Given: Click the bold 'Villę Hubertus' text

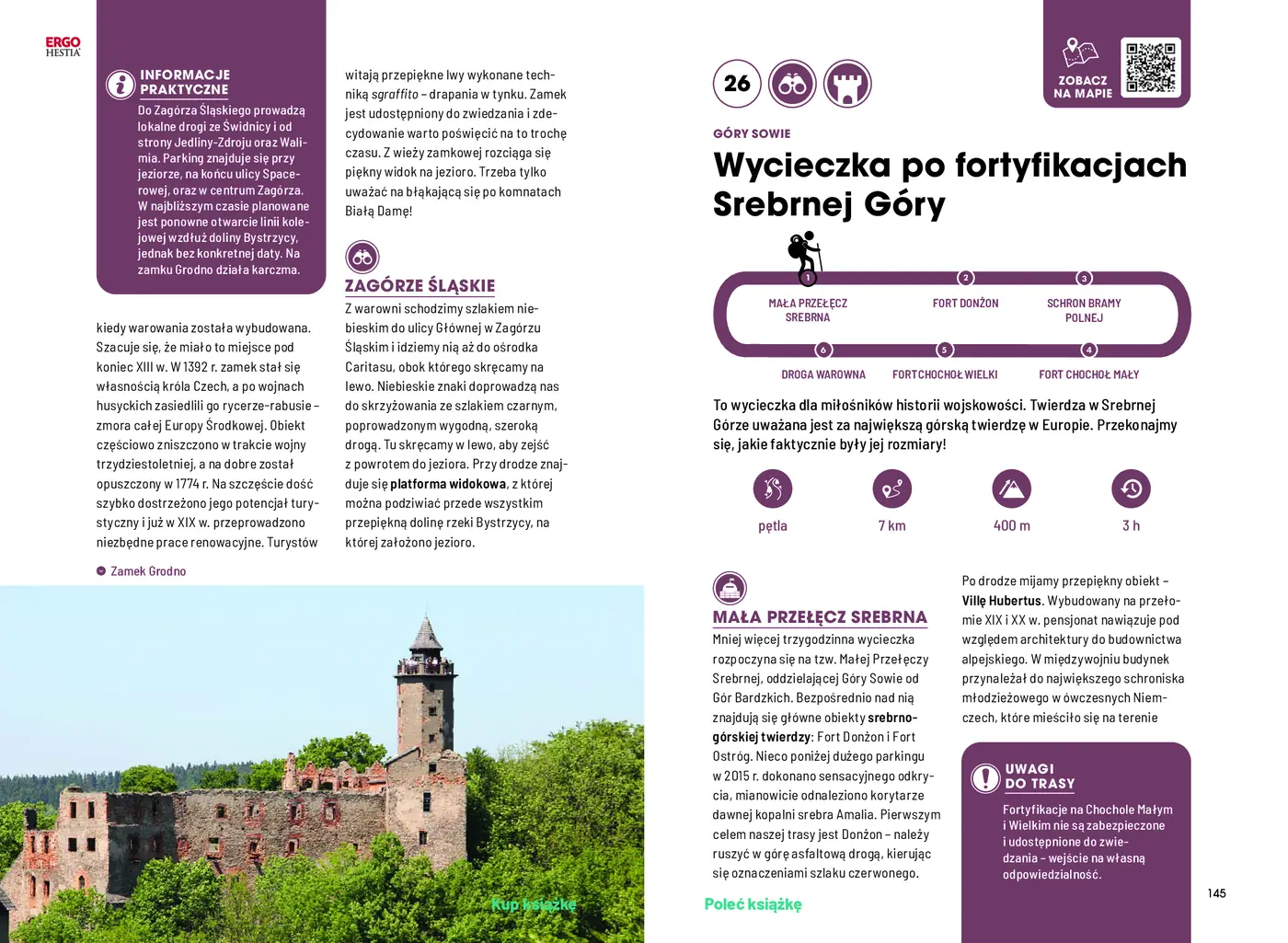Looking at the screenshot, I should pos(1002,601).
